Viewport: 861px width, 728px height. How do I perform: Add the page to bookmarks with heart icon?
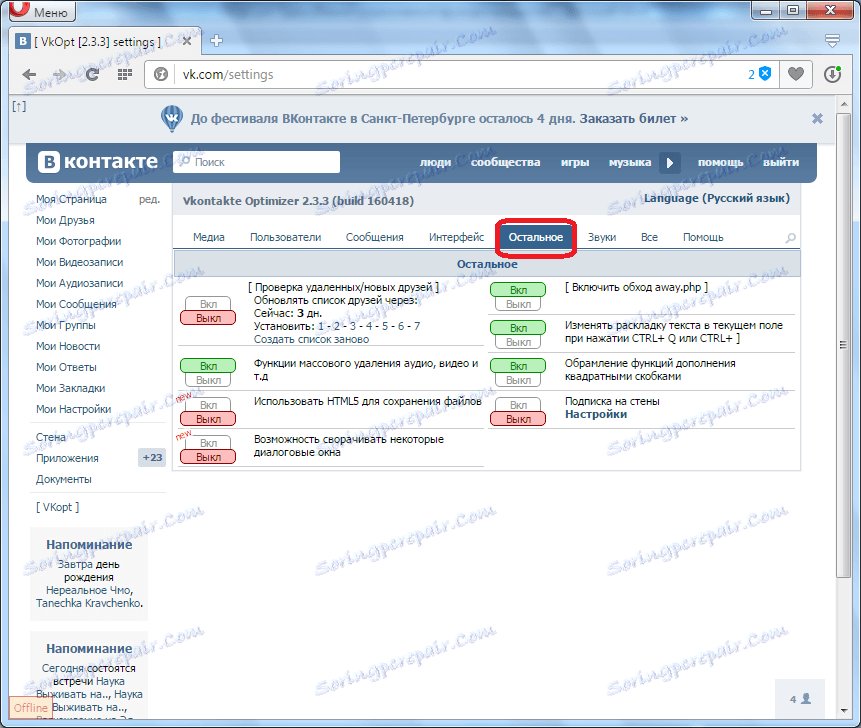pyautogui.click(x=796, y=74)
